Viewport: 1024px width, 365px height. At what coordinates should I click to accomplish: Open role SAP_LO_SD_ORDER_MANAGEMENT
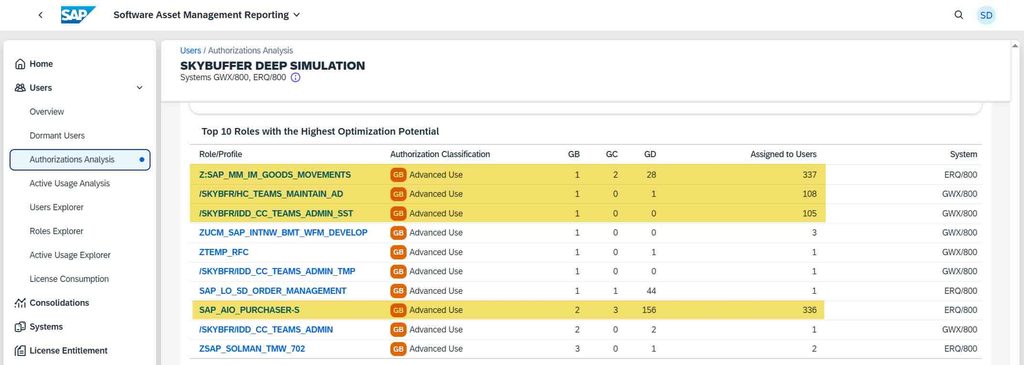point(273,291)
